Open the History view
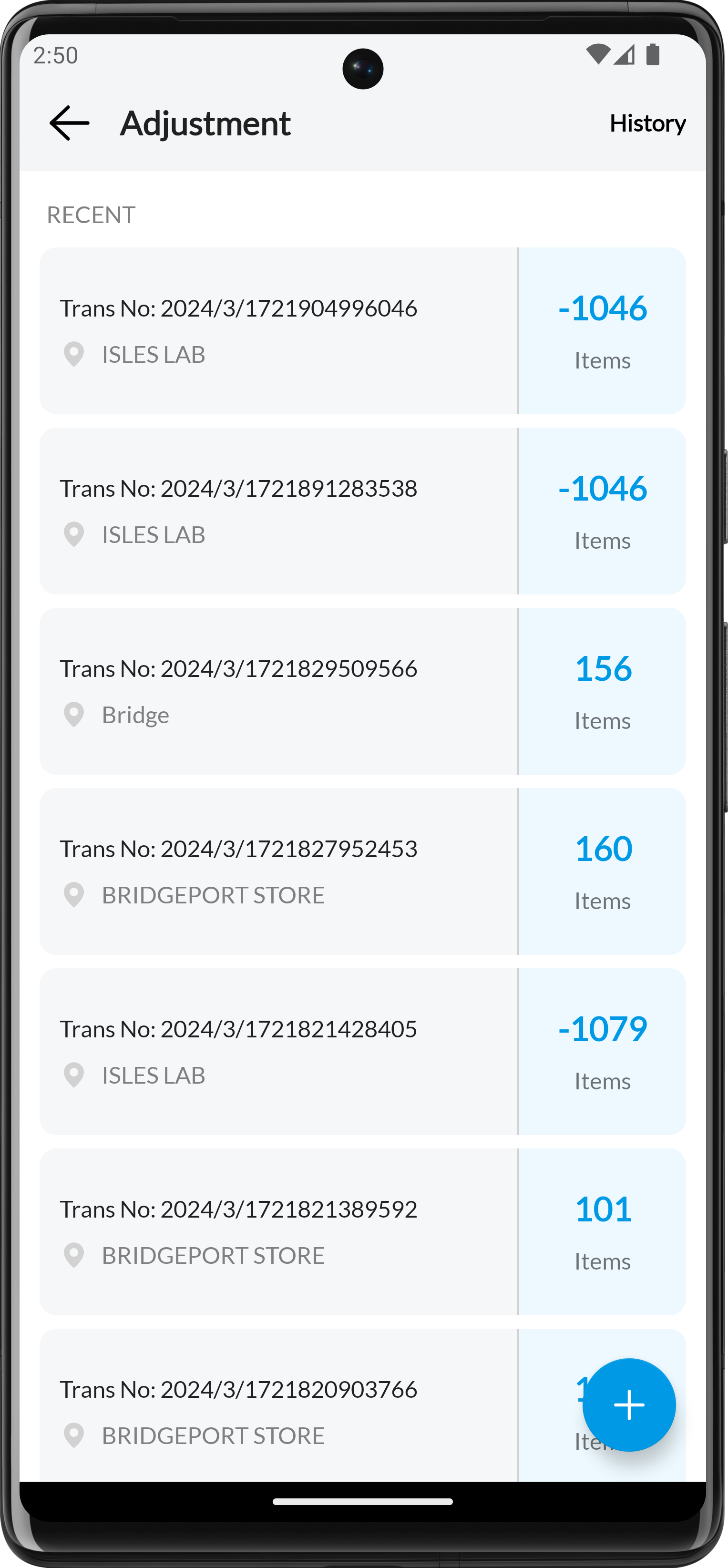The width and height of the screenshot is (728, 1568). [x=647, y=123]
